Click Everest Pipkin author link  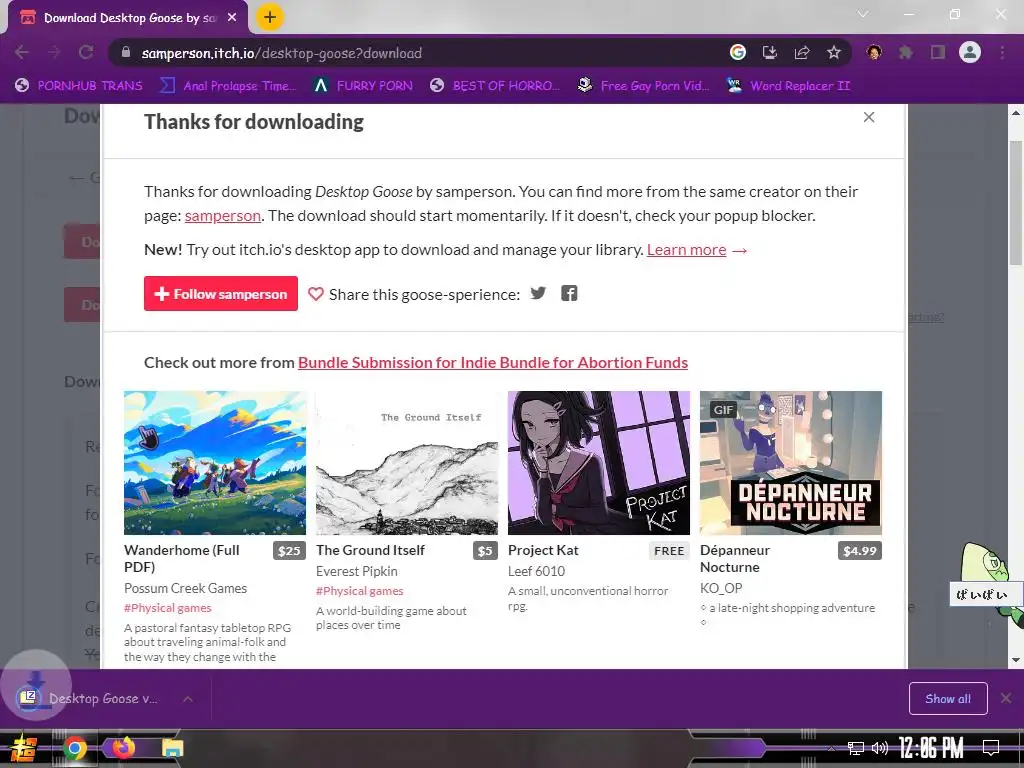point(357,571)
